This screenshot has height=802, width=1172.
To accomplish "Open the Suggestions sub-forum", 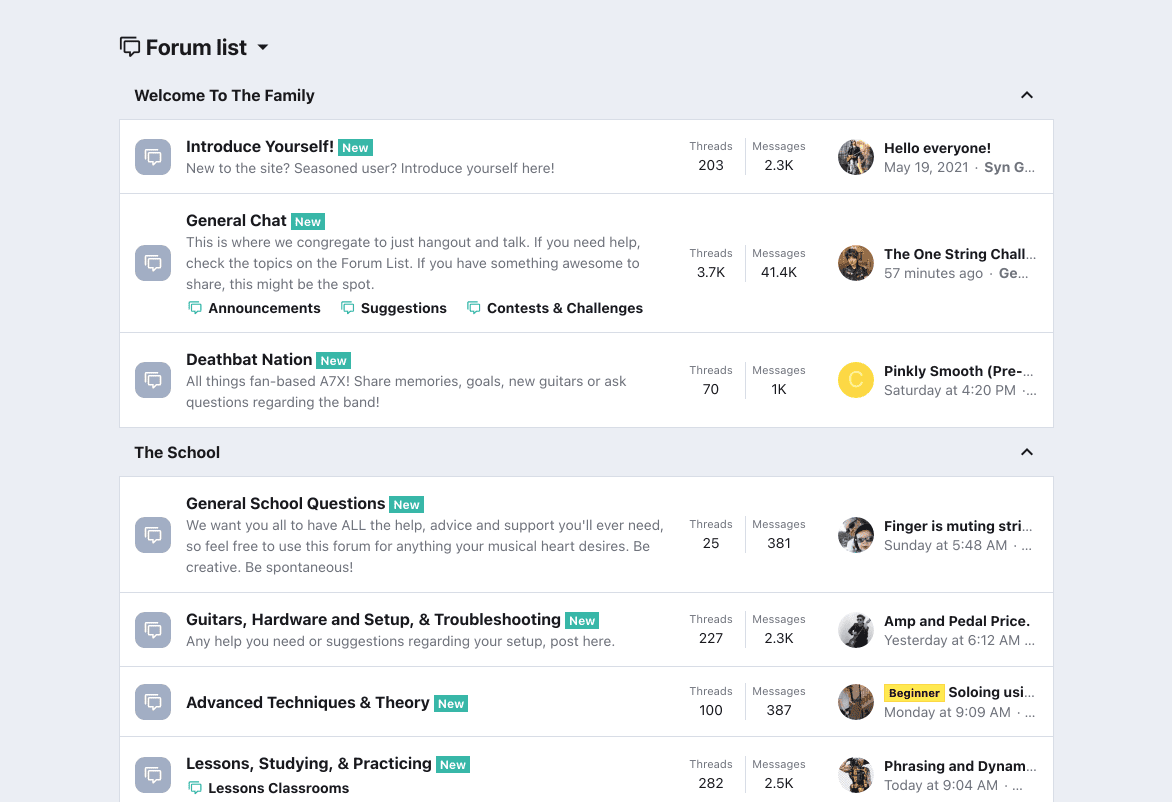I will [x=403, y=308].
